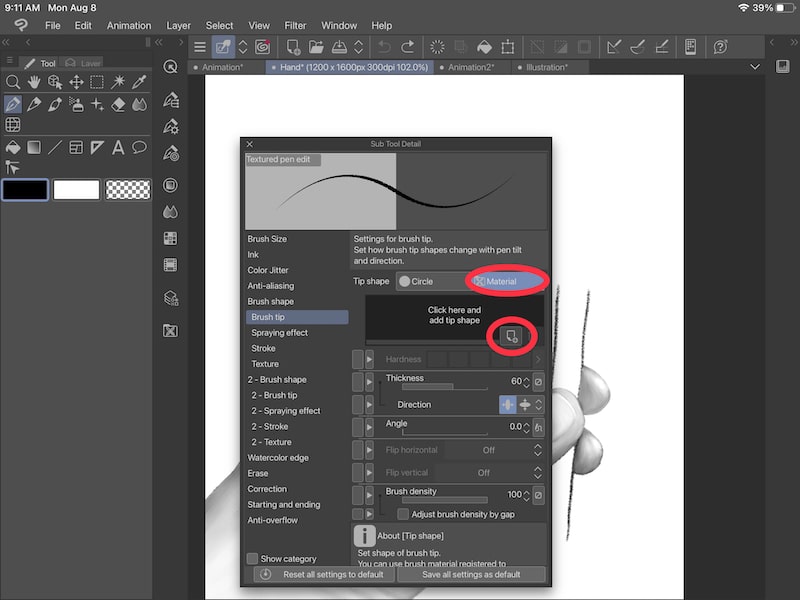This screenshot has height=600, width=800.
Task: Open the Window menu
Action: click(339, 25)
